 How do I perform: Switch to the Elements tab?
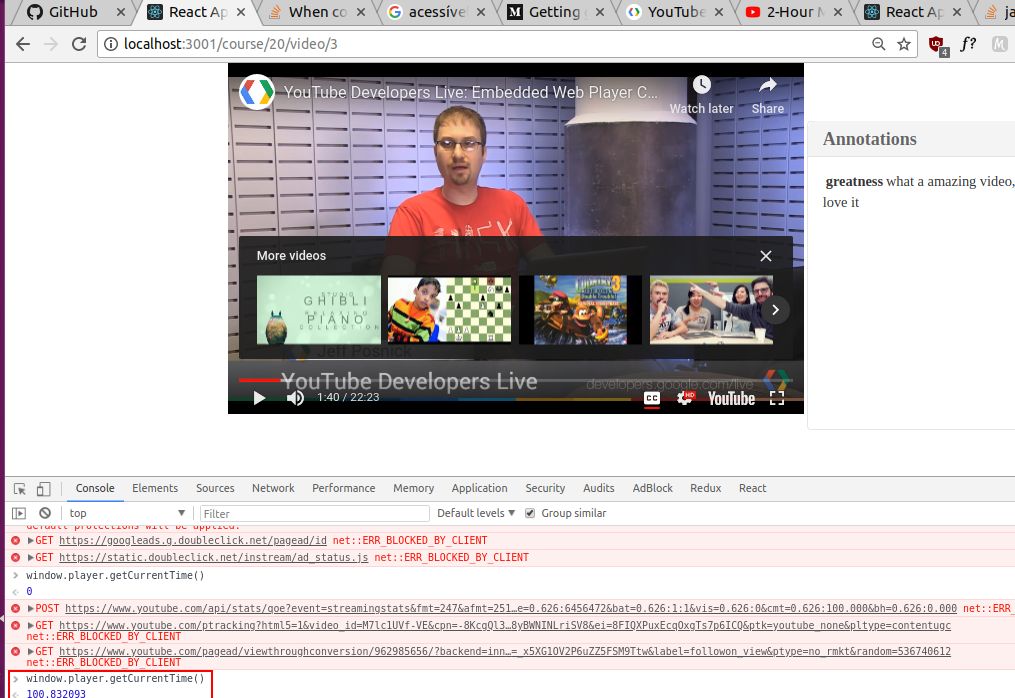pyautogui.click(x=155, y=488)
